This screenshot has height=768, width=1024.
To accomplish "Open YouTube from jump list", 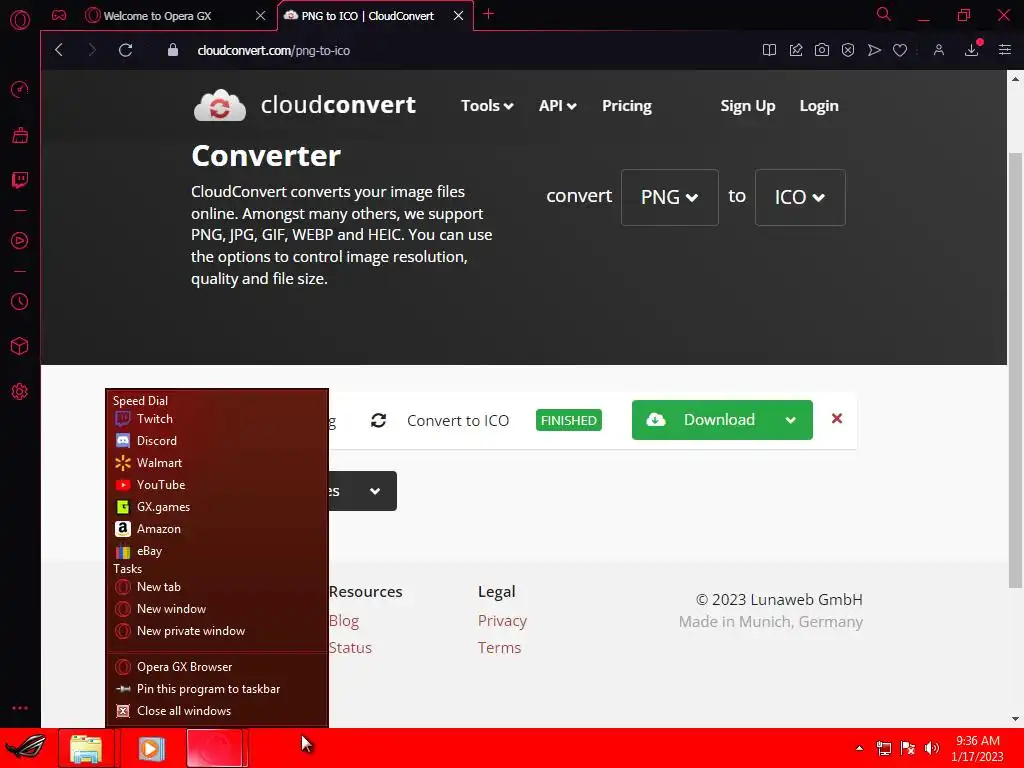I will click(217, 485).
